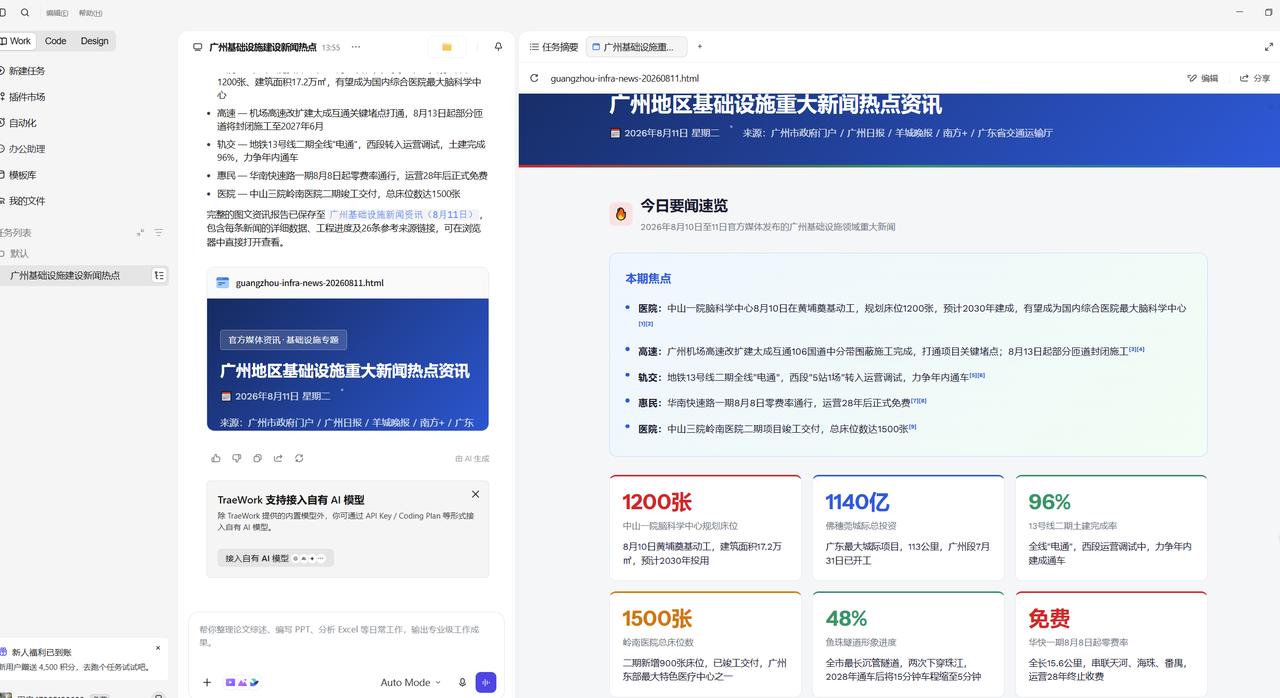Click the 1500张 statistic card

pyautogui.click(x=705, y=644)
